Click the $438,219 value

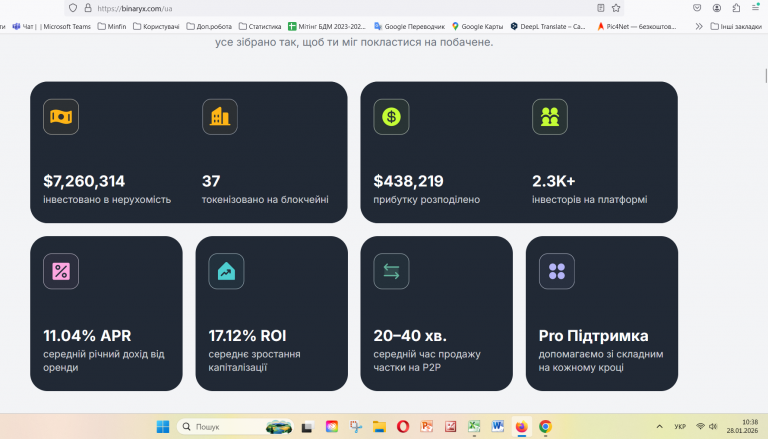[x=408, y=181]
